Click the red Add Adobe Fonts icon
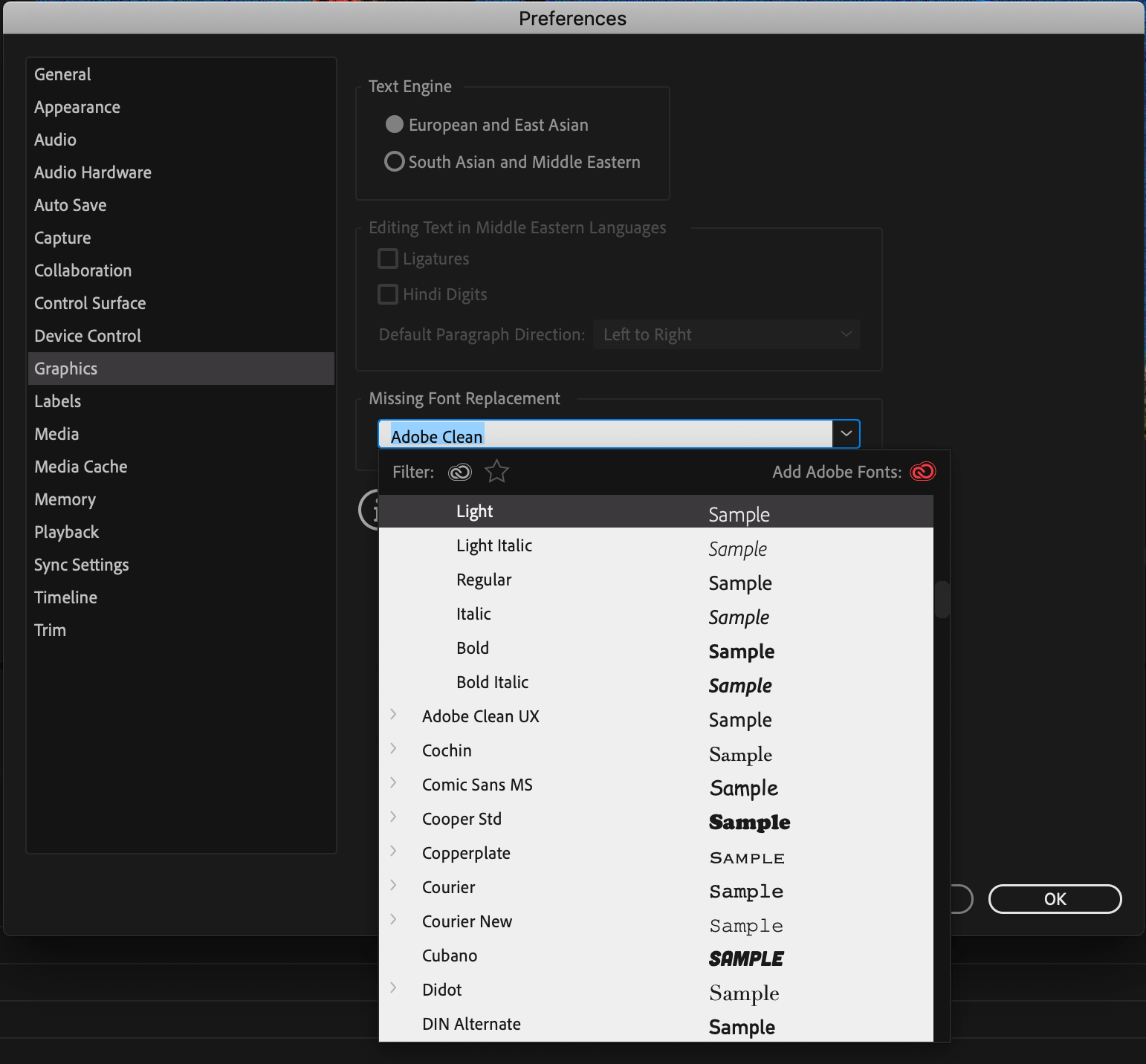The width and height of the screenshot is (1146, 1064). tap(923, 472)
